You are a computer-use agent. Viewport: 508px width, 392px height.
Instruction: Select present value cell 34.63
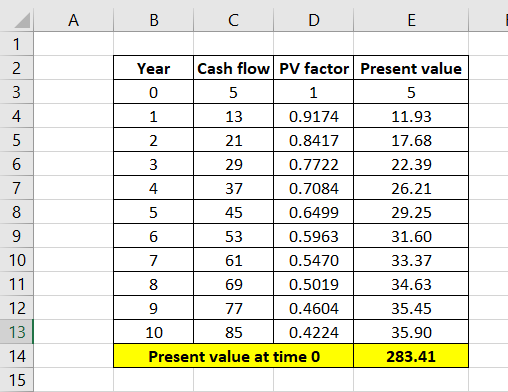pos(411,284)
